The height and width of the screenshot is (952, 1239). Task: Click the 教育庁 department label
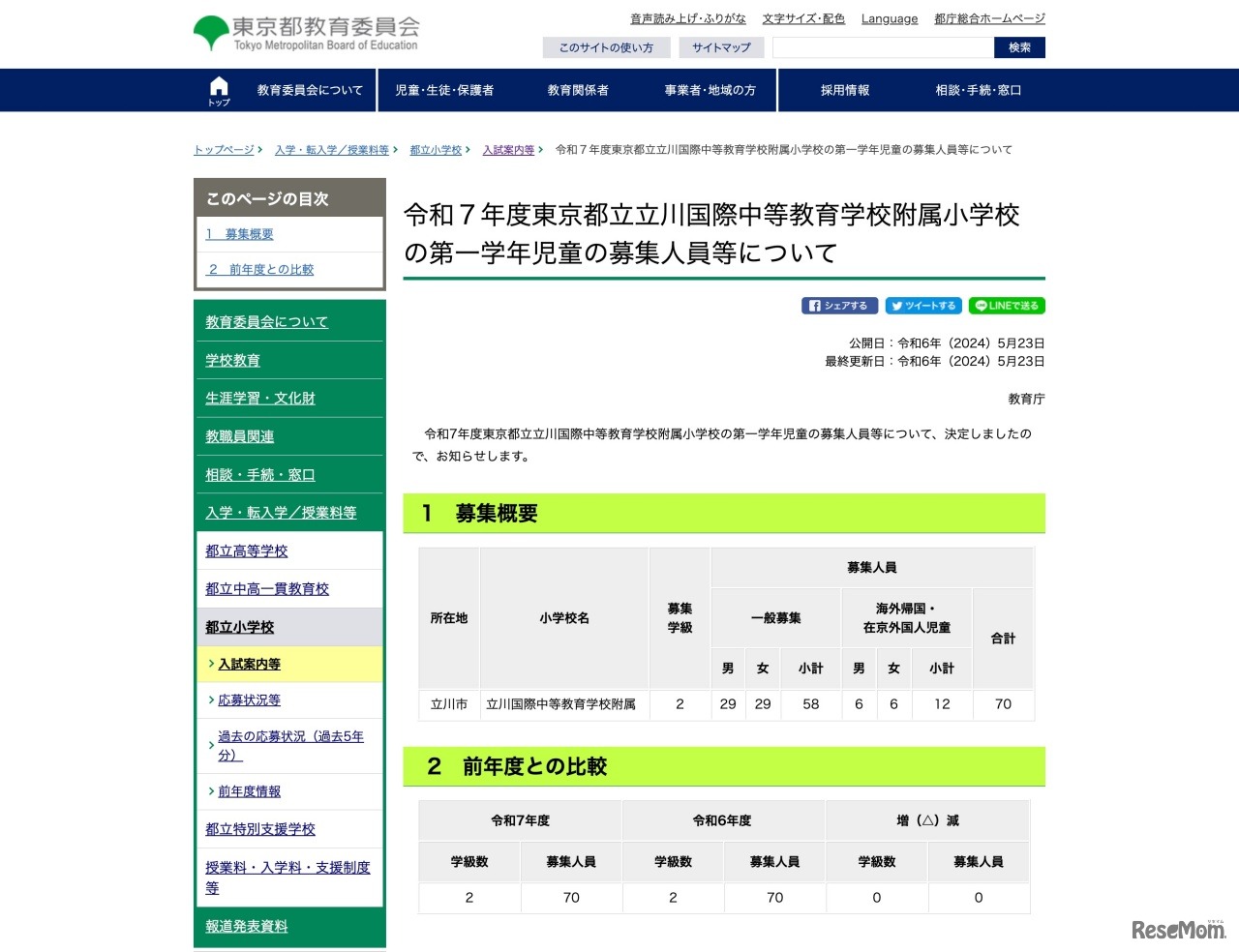point(1026,399)
